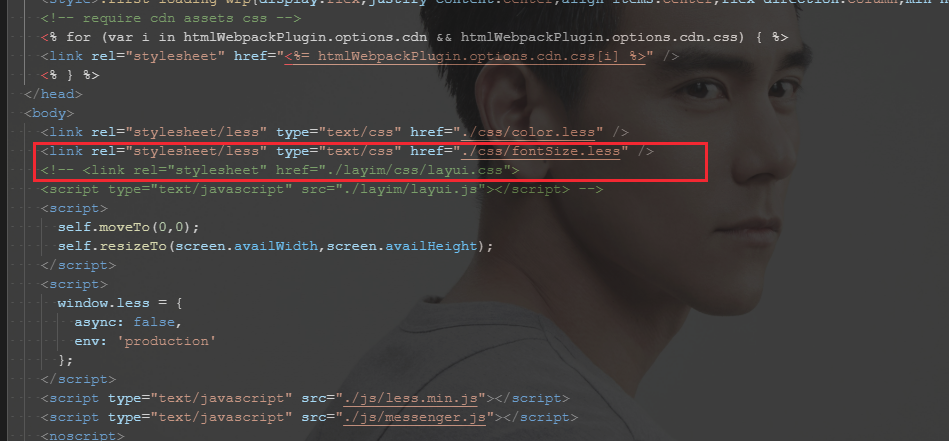Click the window.less assignment line
The width and height of the screenshot is (949, 441).
[x=120, y=302]
